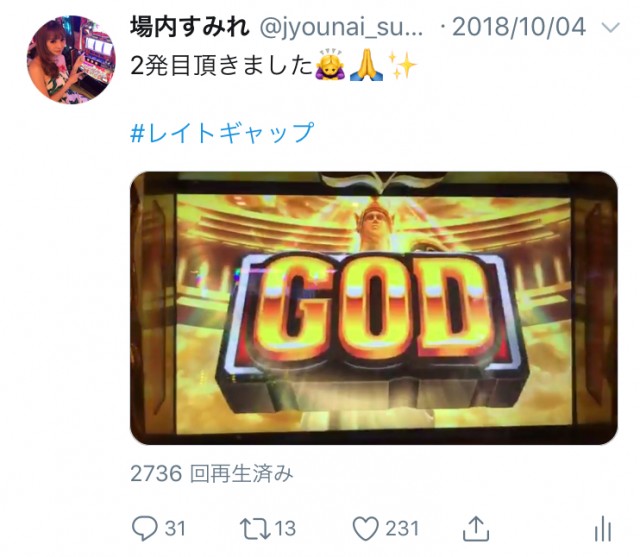Tap the share upload icon
This screenshot has width=640, height=557.
[476, 528]
